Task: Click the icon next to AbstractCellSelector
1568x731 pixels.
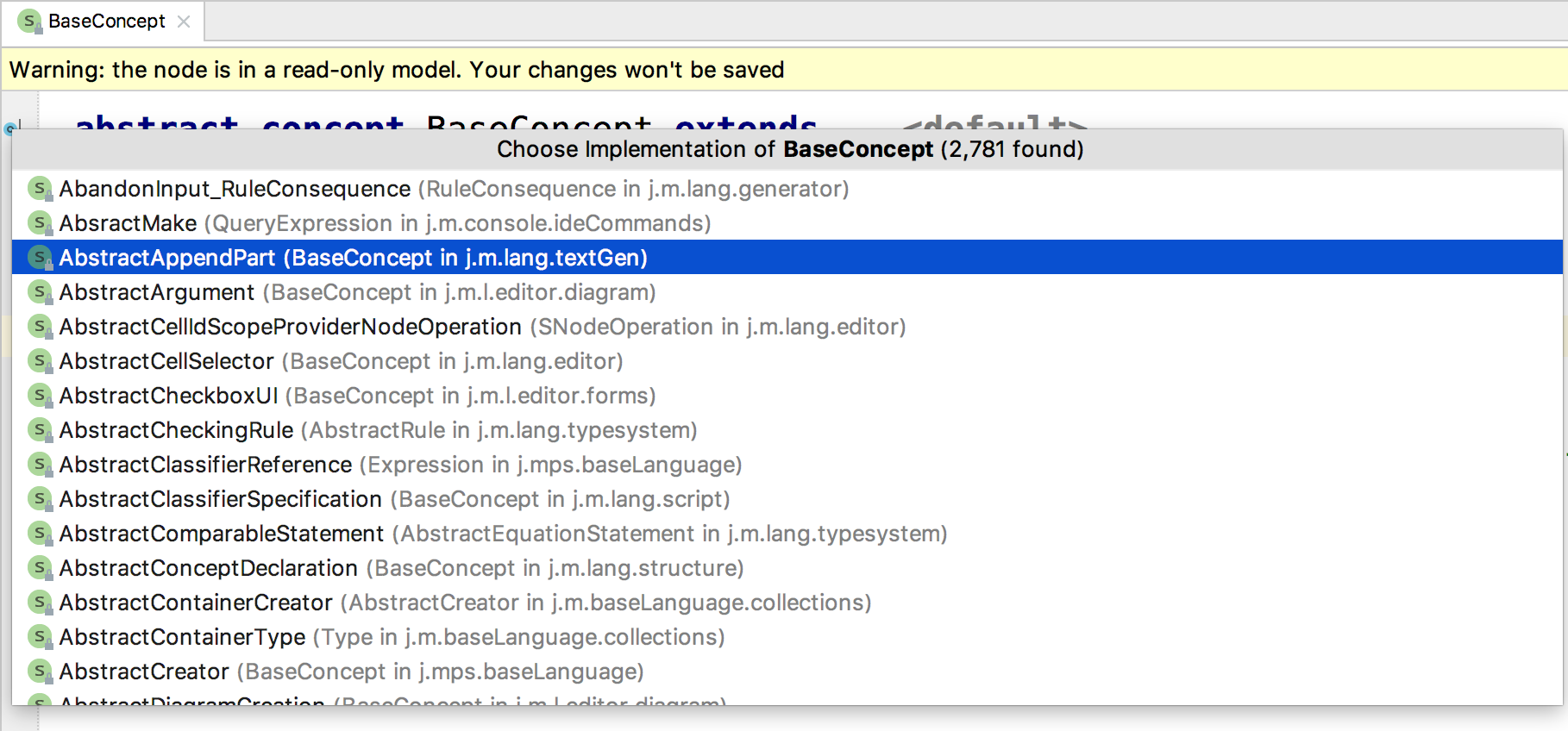Action: pyautogui.click(x=40, y=361)
